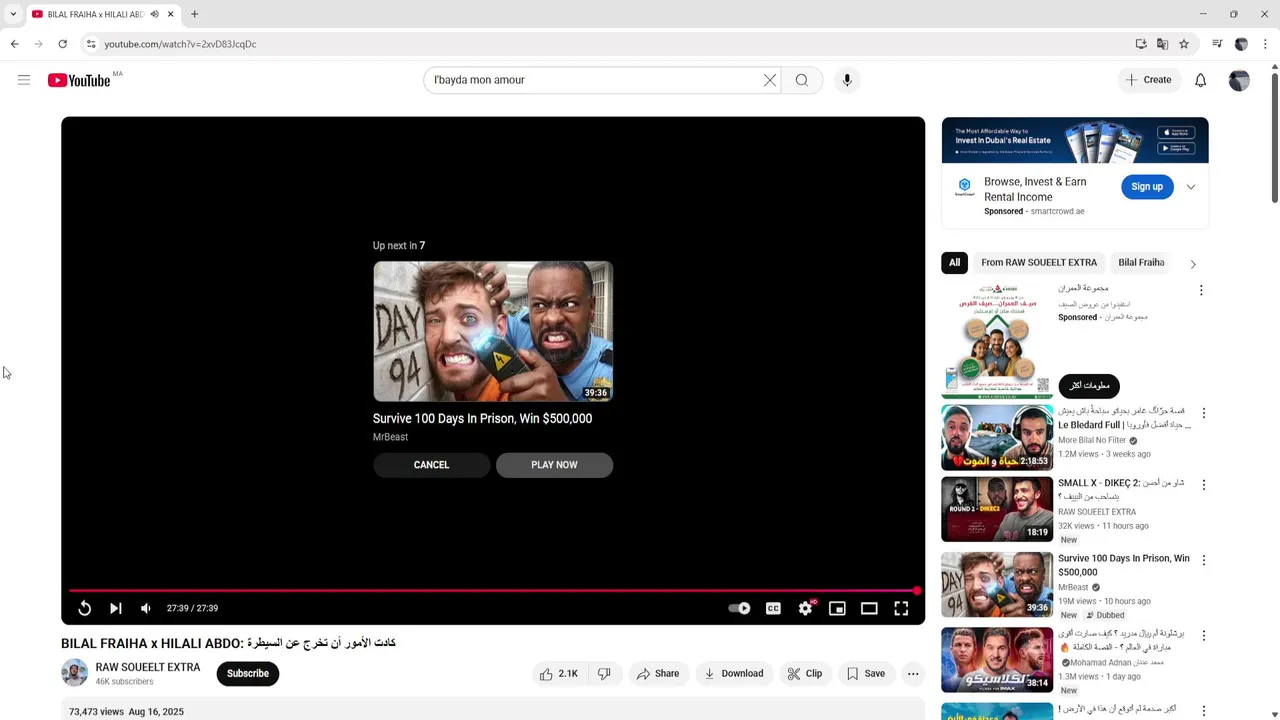Click the video progress bar

pyautogui.click(x=493, y=591)
